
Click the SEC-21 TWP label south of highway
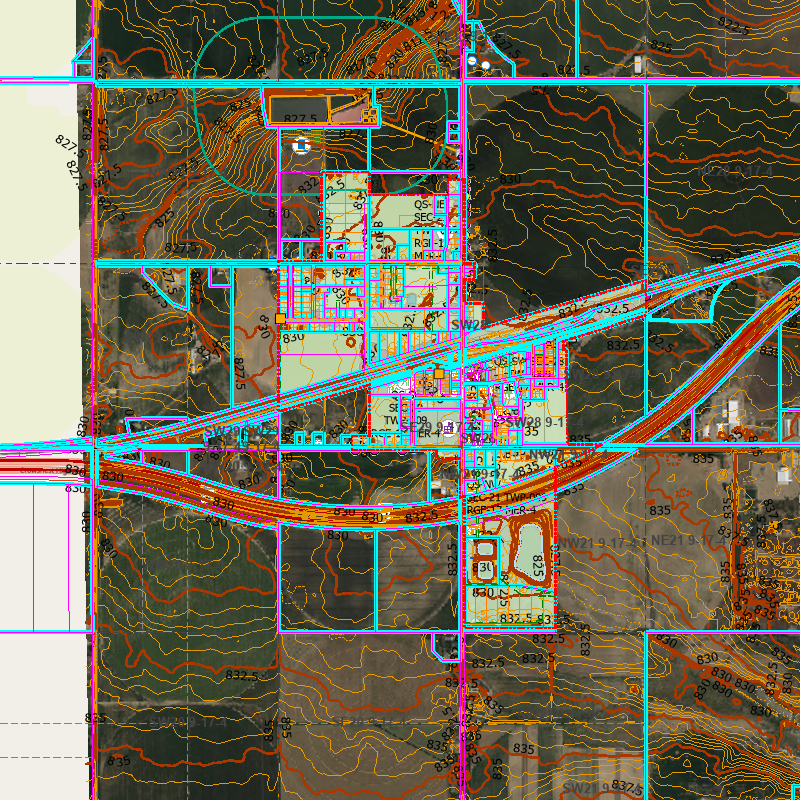coord(497,497)
